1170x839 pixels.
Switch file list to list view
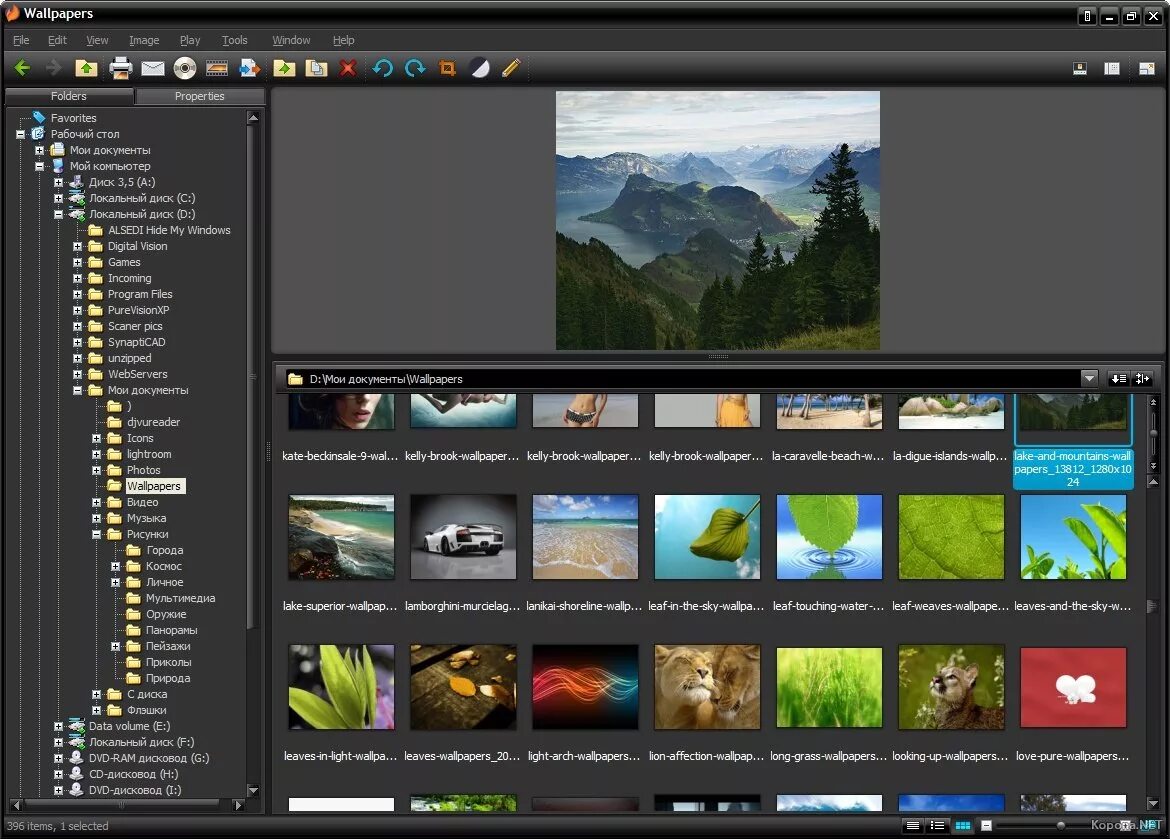pyautogui.click(x=938, y=826)
